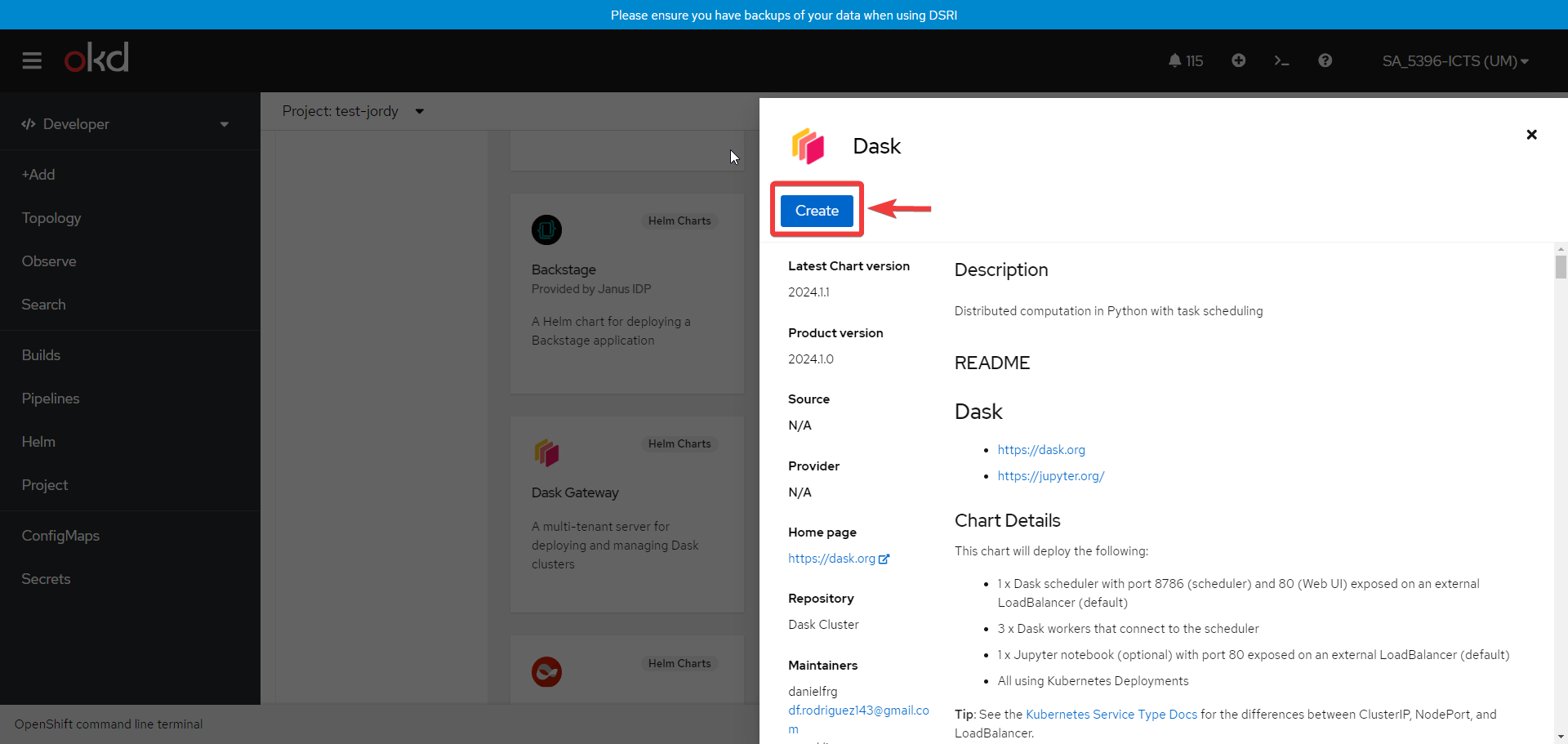Open the help question mark menu
The image size is (1568, 744).
click(x=1325, y=60)
